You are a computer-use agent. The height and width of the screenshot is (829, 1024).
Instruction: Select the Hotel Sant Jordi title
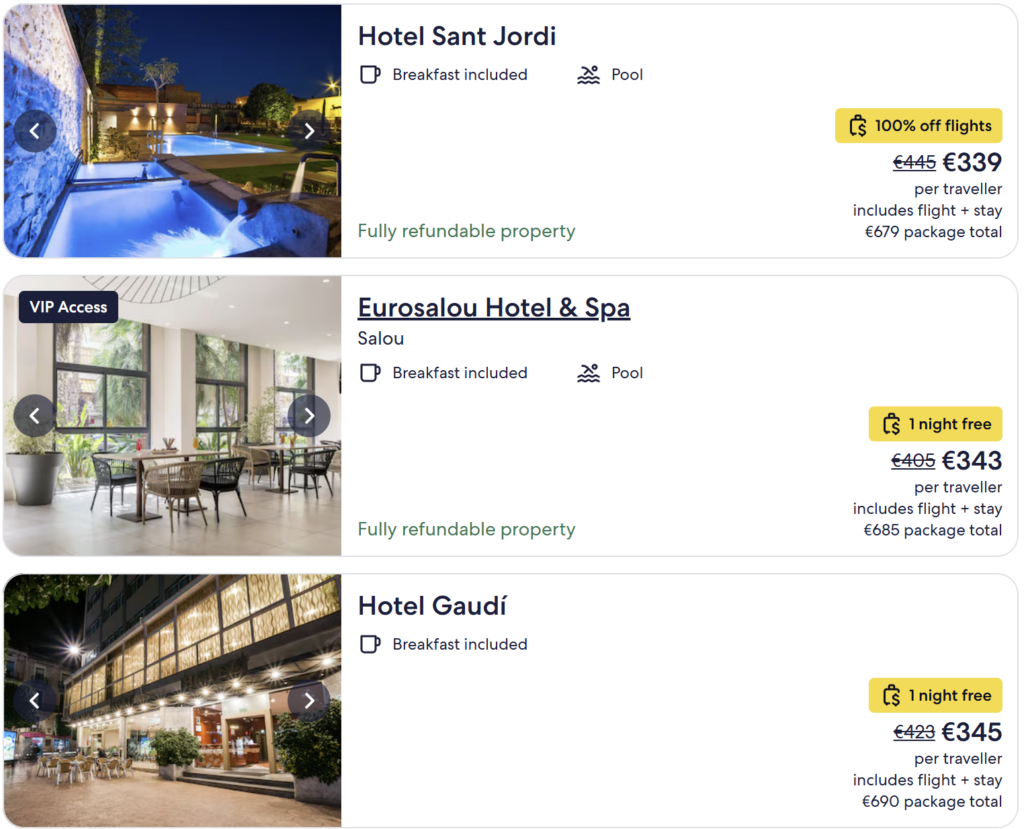[x=457, y=36]
